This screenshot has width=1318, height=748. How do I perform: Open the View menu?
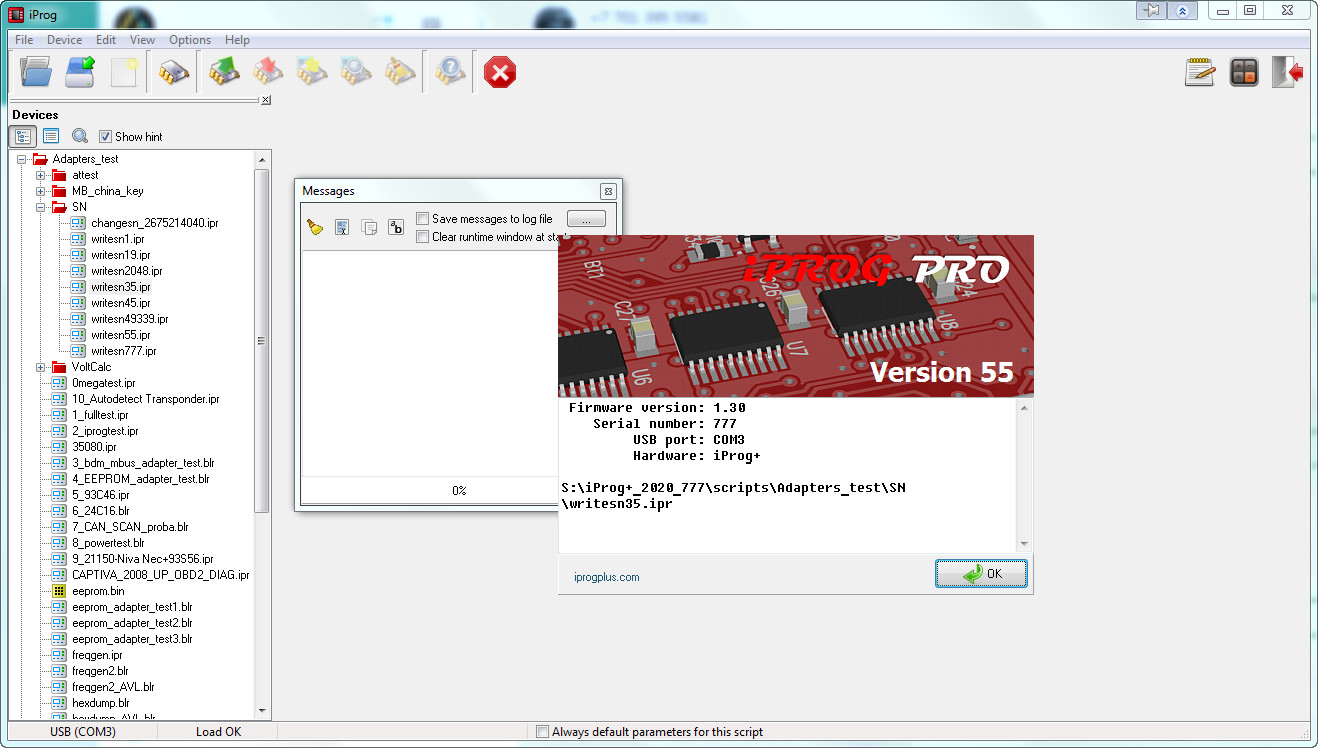click(142, 40)
